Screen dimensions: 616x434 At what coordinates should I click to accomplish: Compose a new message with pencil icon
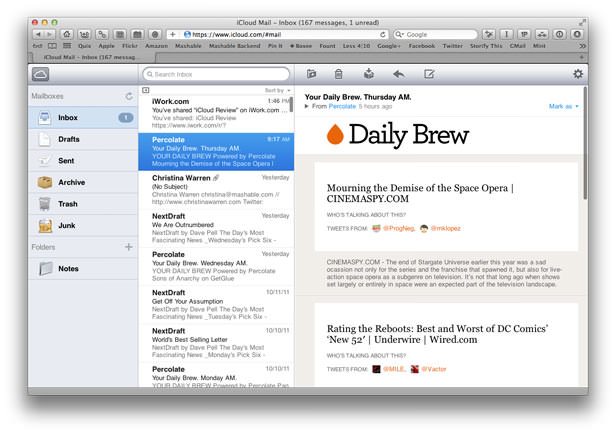[x=429, y=74]
